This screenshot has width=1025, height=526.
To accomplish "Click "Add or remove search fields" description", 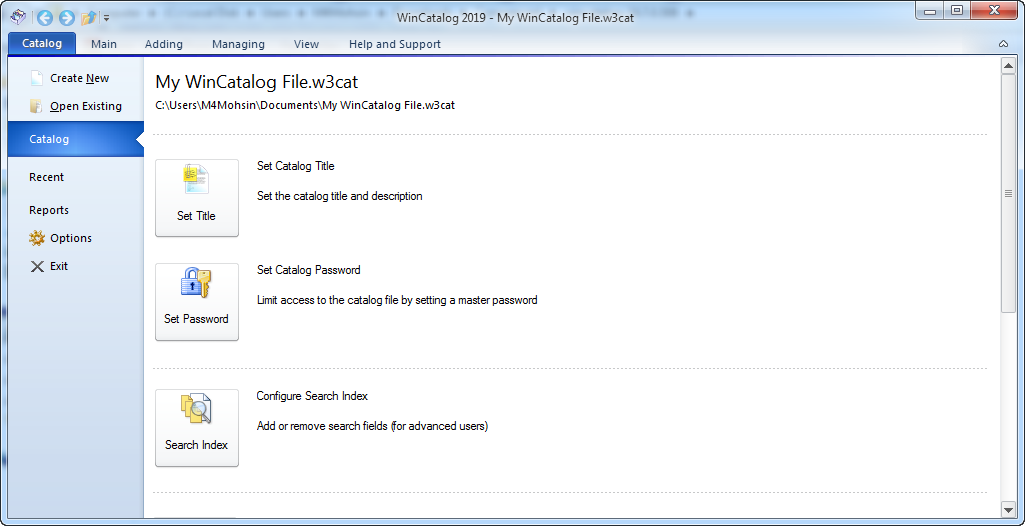I will [373, 427].
